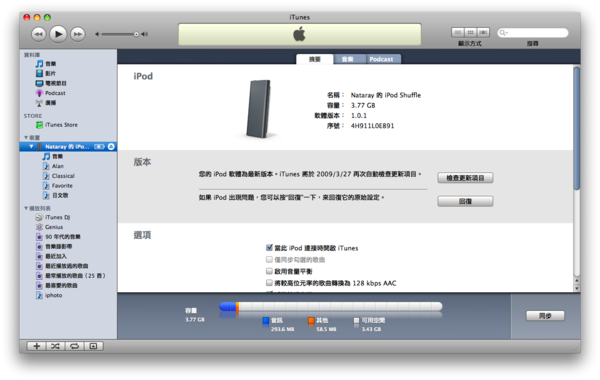Click the iPod battery indicator icon
600x380 pixels.
click(x=99, y=147)
